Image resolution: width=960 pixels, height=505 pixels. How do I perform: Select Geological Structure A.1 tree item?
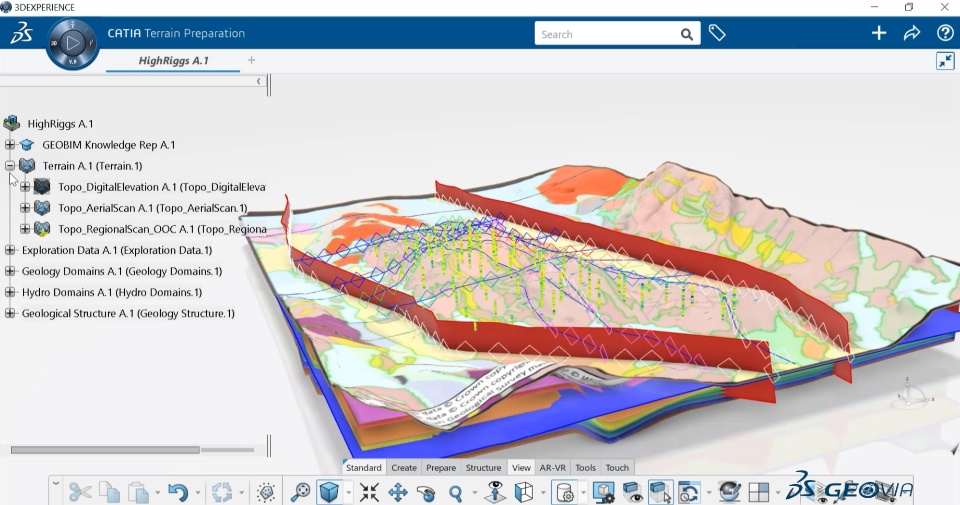[x=128, y=313]
